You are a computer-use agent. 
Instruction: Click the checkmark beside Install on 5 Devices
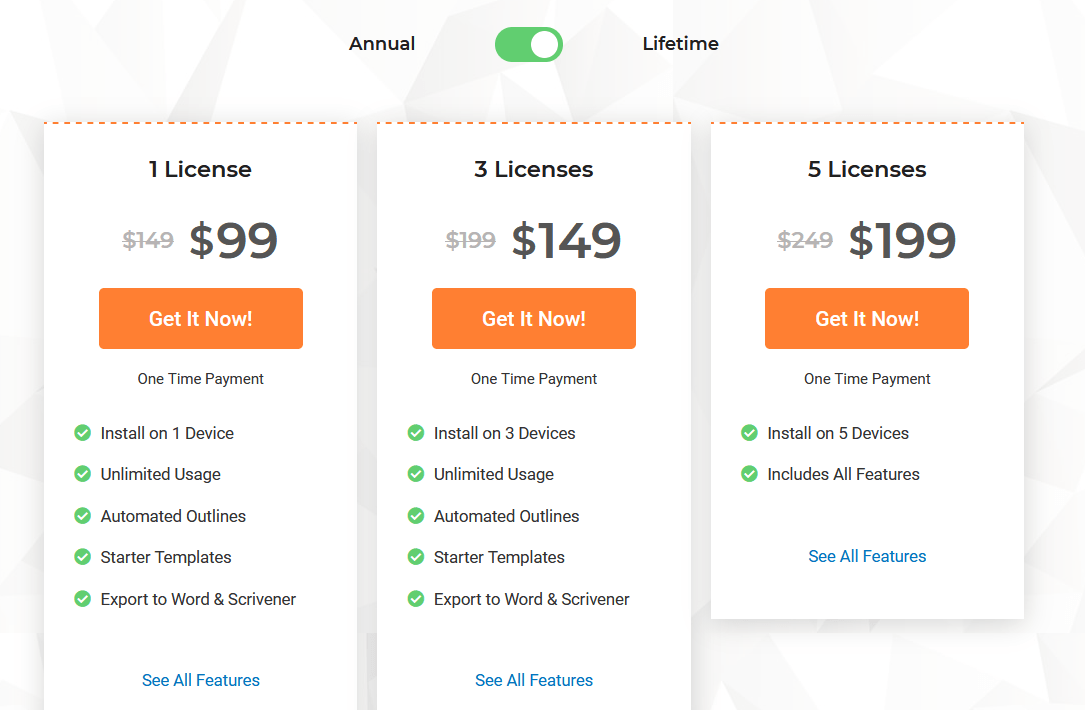click(x=749, y=433)
